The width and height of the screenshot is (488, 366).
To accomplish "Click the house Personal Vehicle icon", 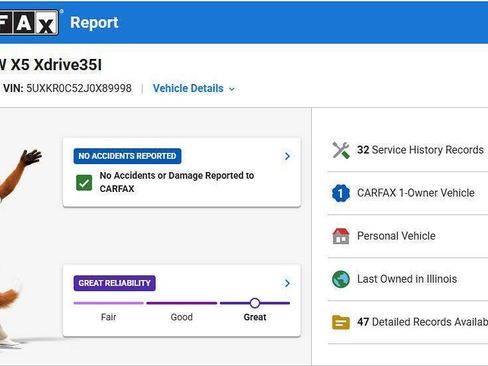I will click(341, 236).
